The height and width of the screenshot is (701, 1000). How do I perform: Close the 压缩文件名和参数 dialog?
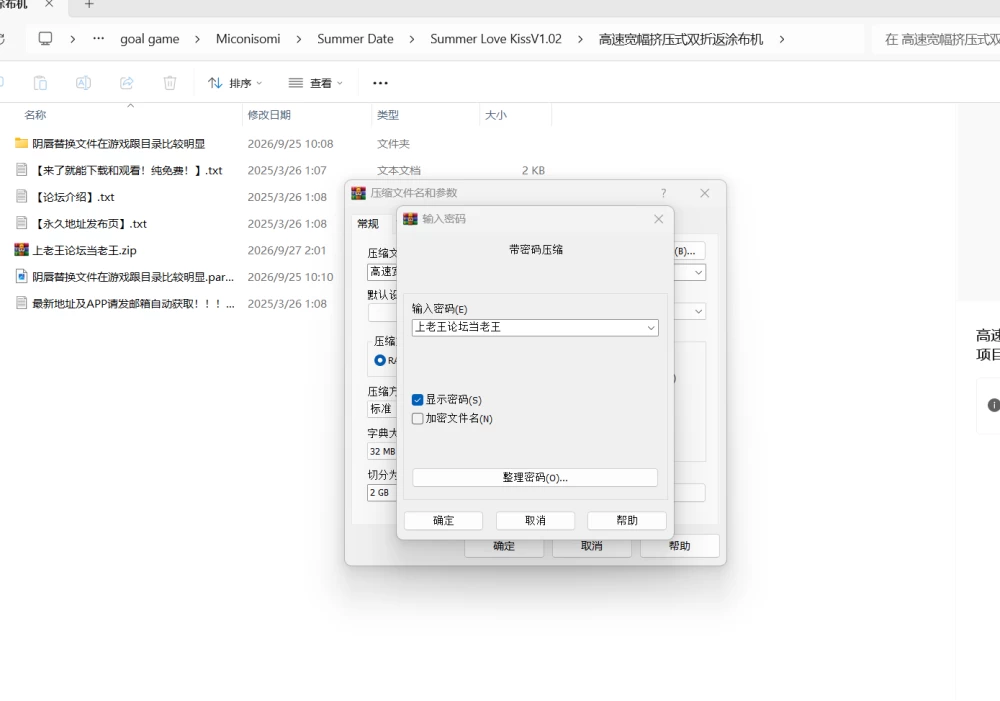(705, 193)
